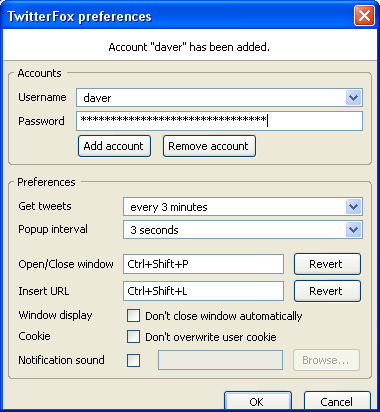Image resolution: width=380 pixels, height=412 pixels.
Task: Click the "Get tweets" label
Action: pyautogui.click(x=45, y=206)
